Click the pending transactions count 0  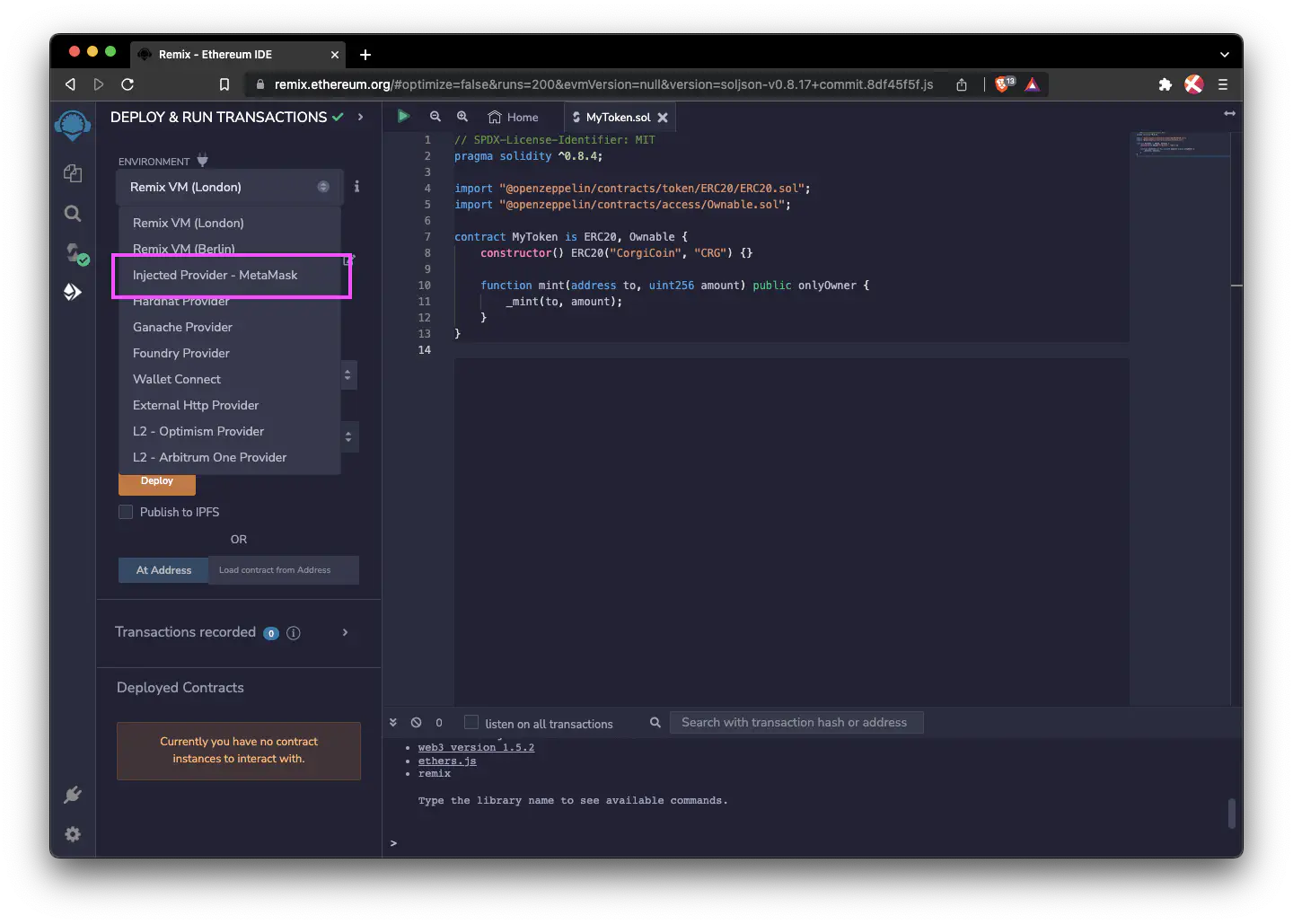(x=439, y=723)
